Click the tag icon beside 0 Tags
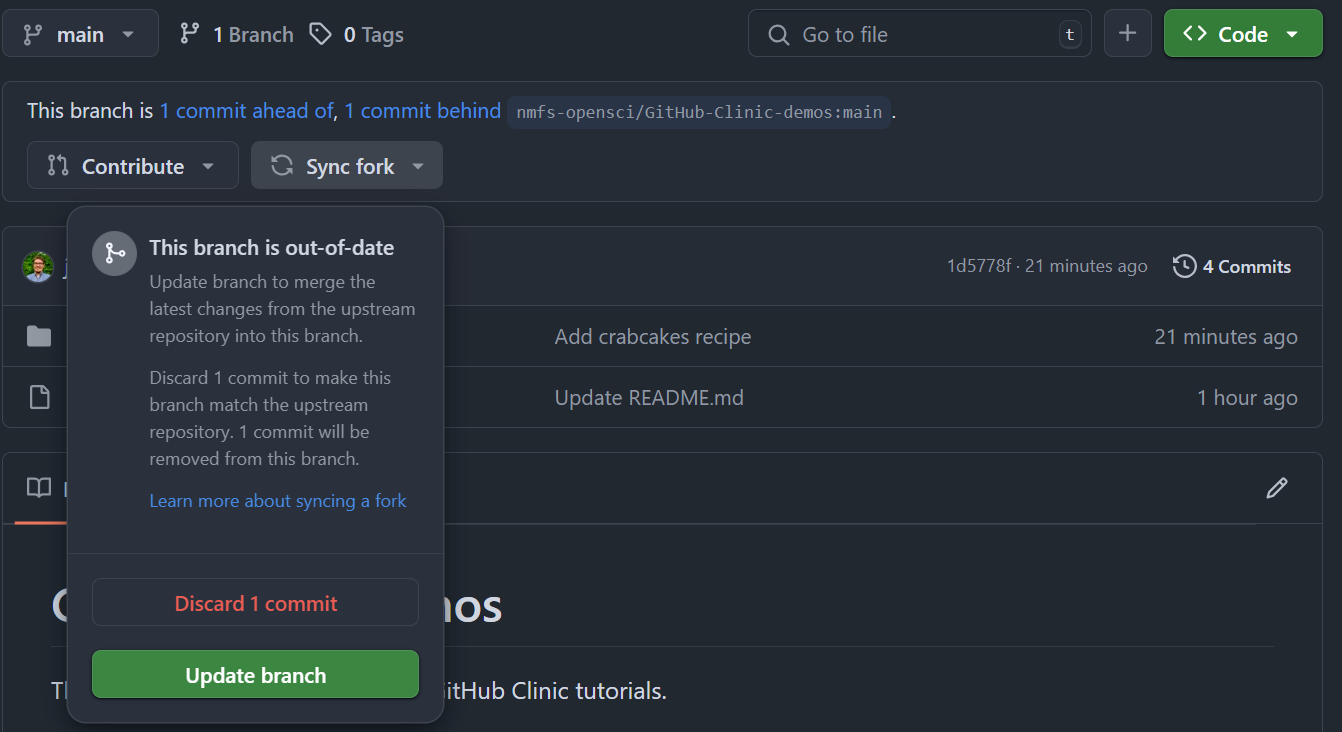 [x=320, y=34]
